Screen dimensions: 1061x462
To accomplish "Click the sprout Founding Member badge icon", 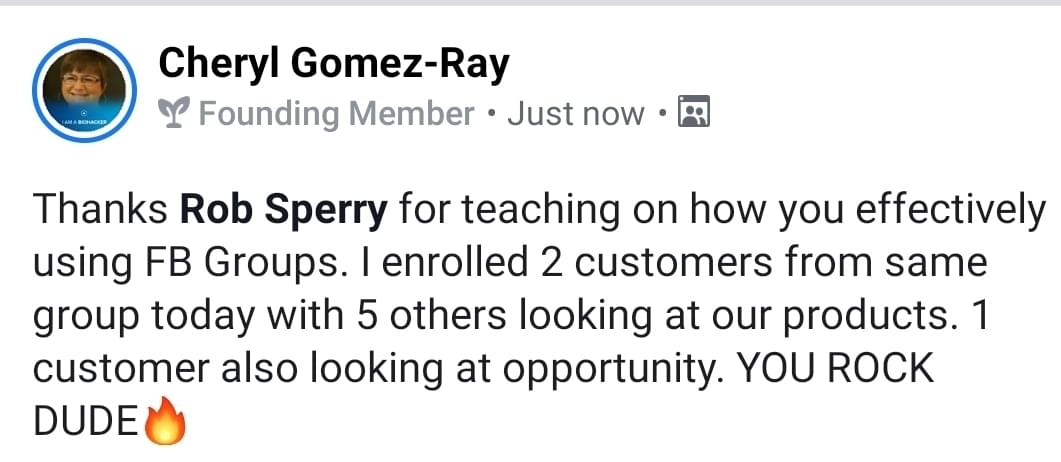I will 175,114.
